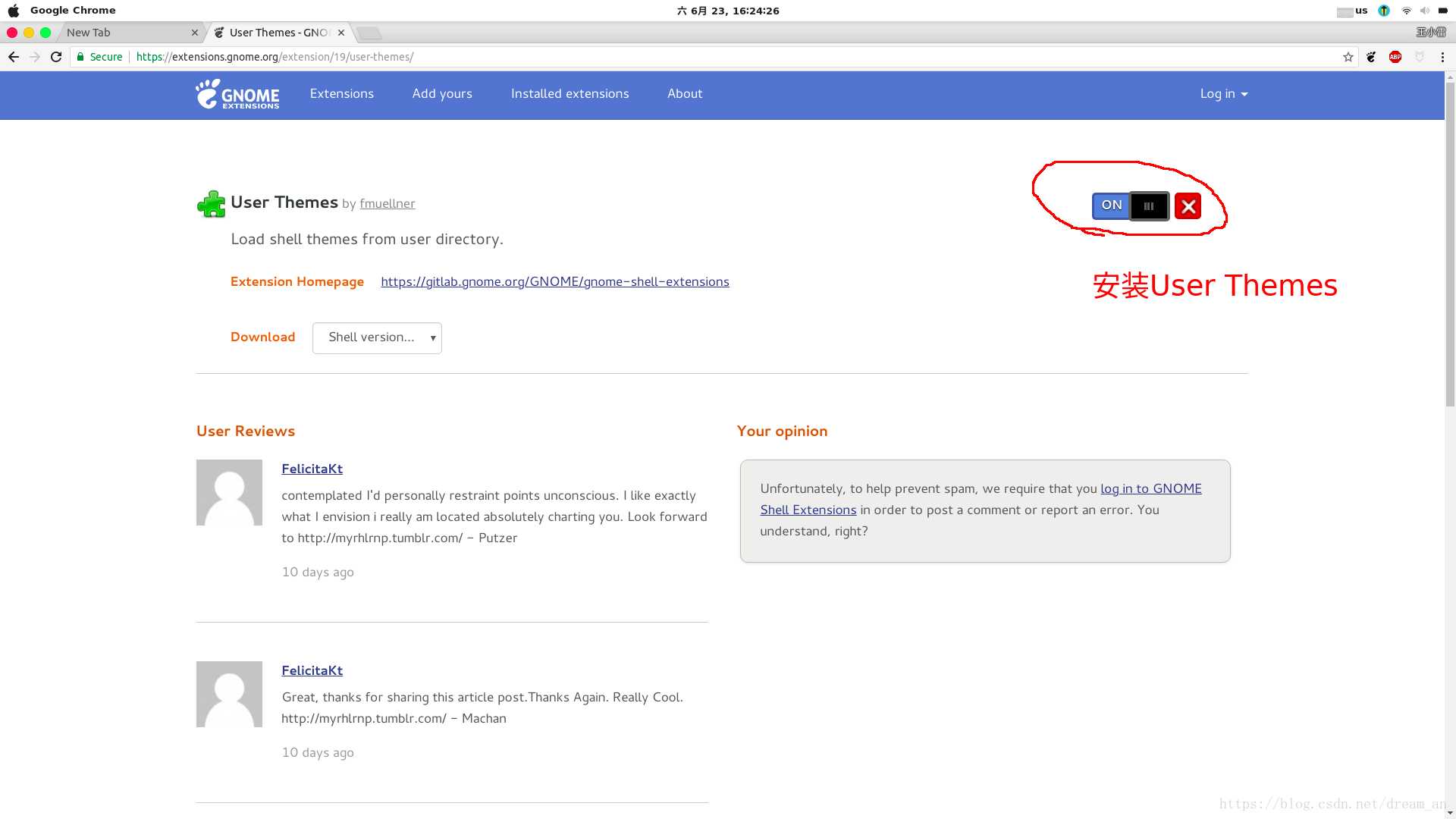Open the Chrome three-dot menu
This screenshot has width=1456, height=819.
click(1442, 57)
